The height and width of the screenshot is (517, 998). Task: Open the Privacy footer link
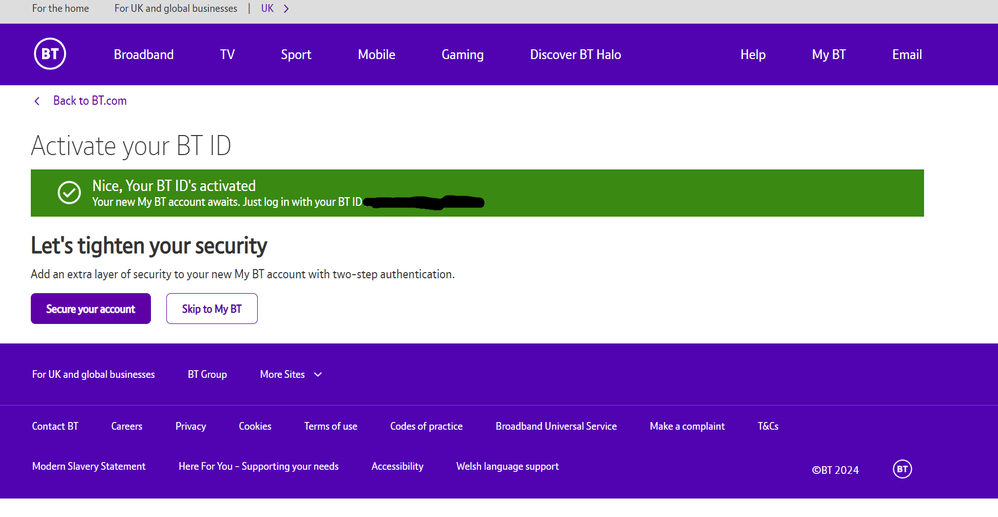coord(191,427)
